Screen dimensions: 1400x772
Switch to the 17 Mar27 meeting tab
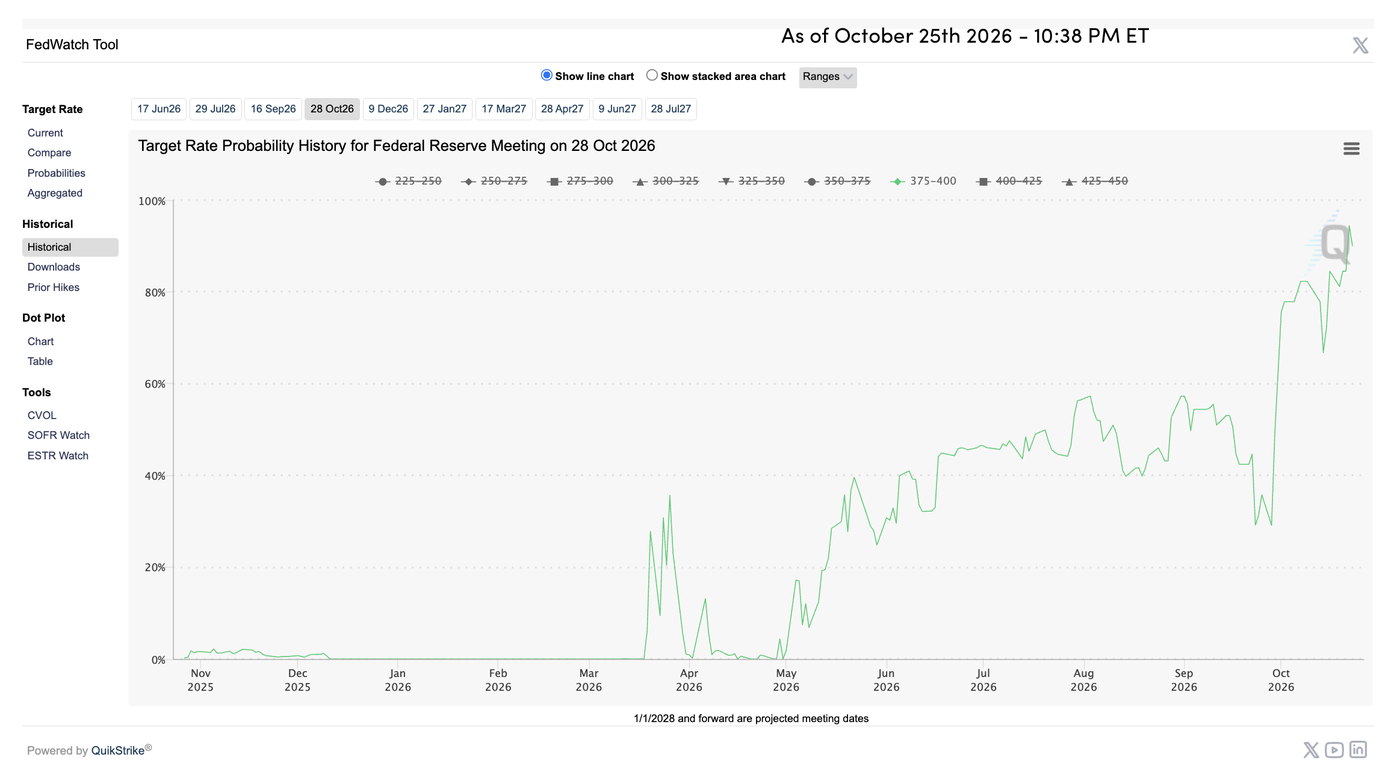[x=504, y=109]
